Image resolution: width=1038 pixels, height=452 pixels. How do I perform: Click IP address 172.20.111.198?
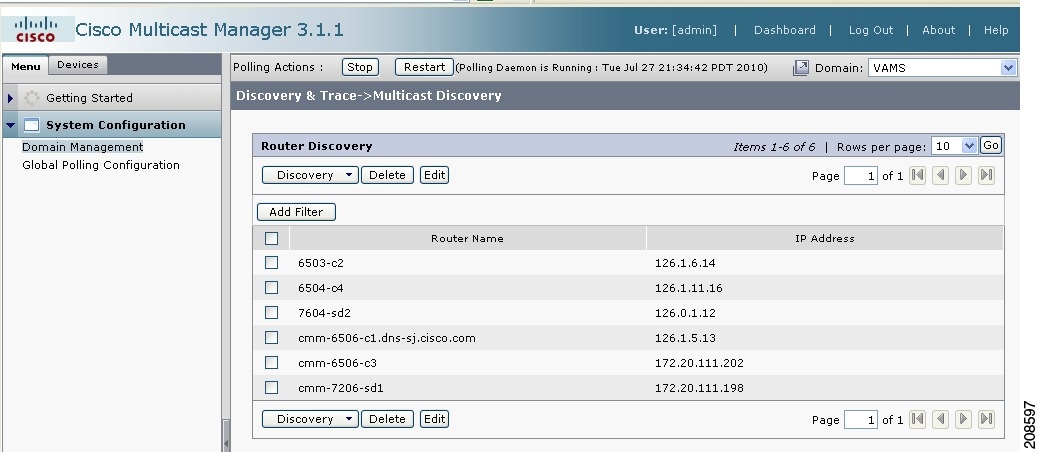click(699, 388)
